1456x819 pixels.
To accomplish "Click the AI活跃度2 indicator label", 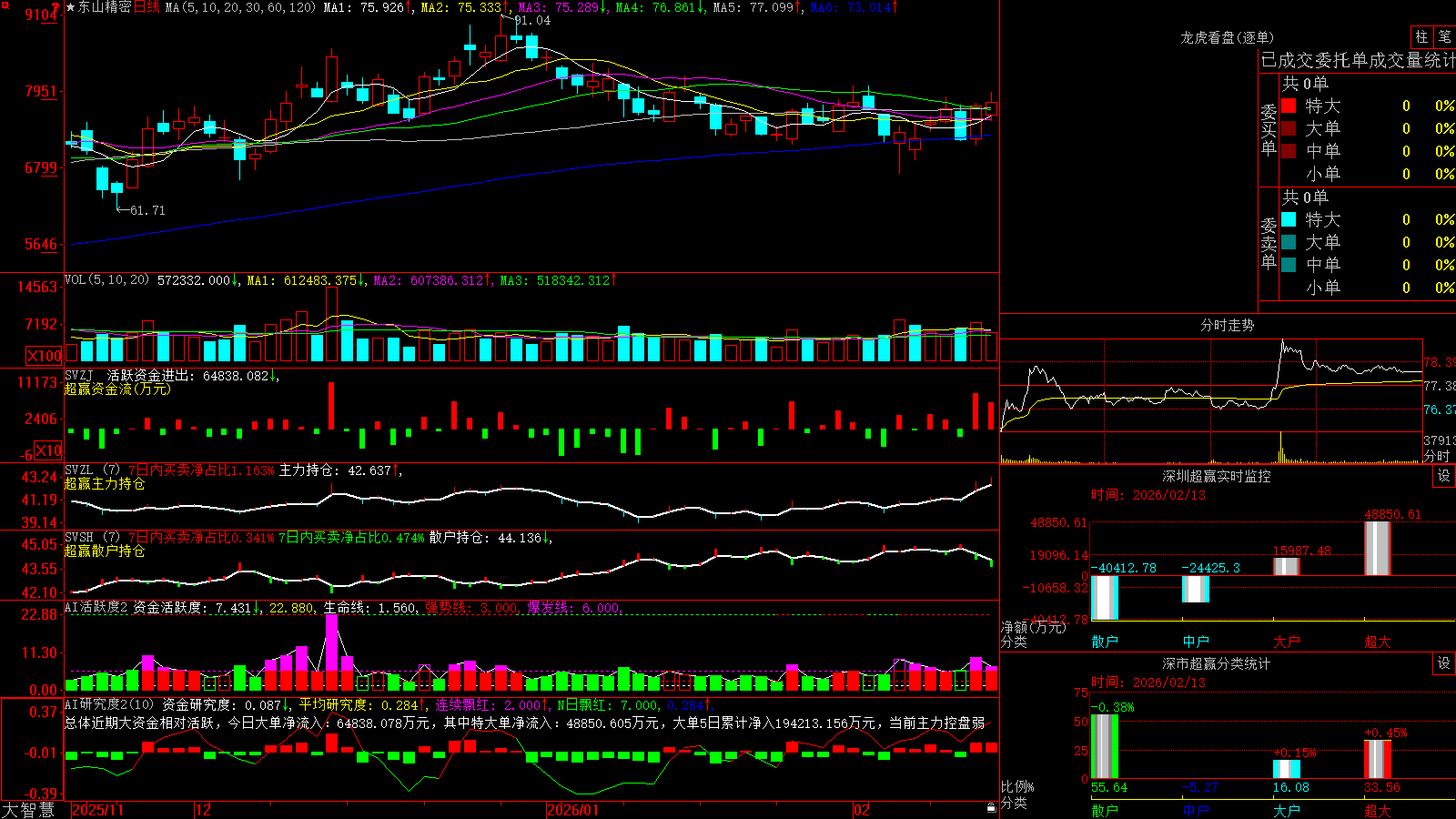I will (96, 607).
